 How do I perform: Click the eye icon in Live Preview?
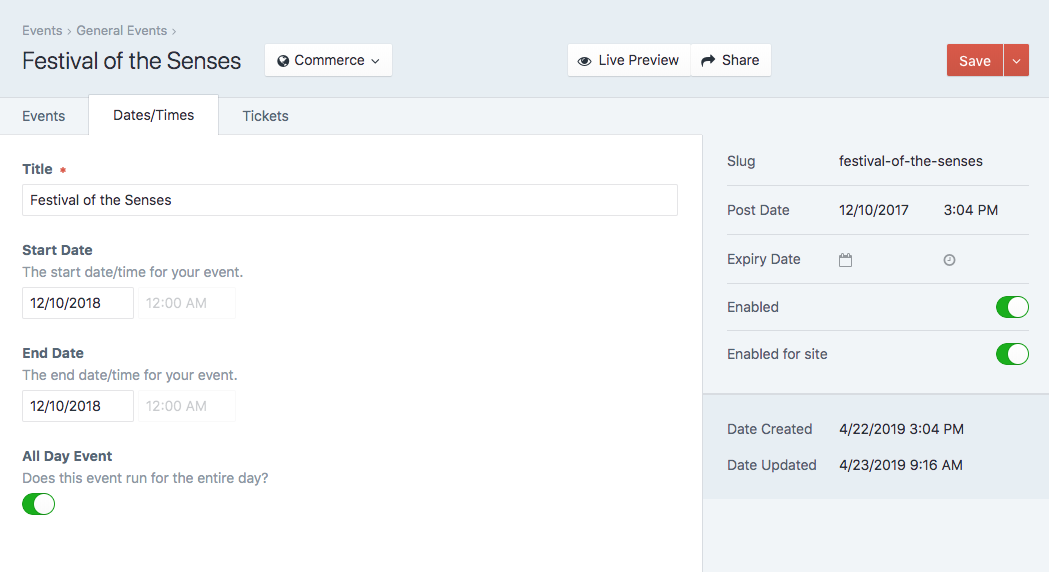[x=585, y=61]
